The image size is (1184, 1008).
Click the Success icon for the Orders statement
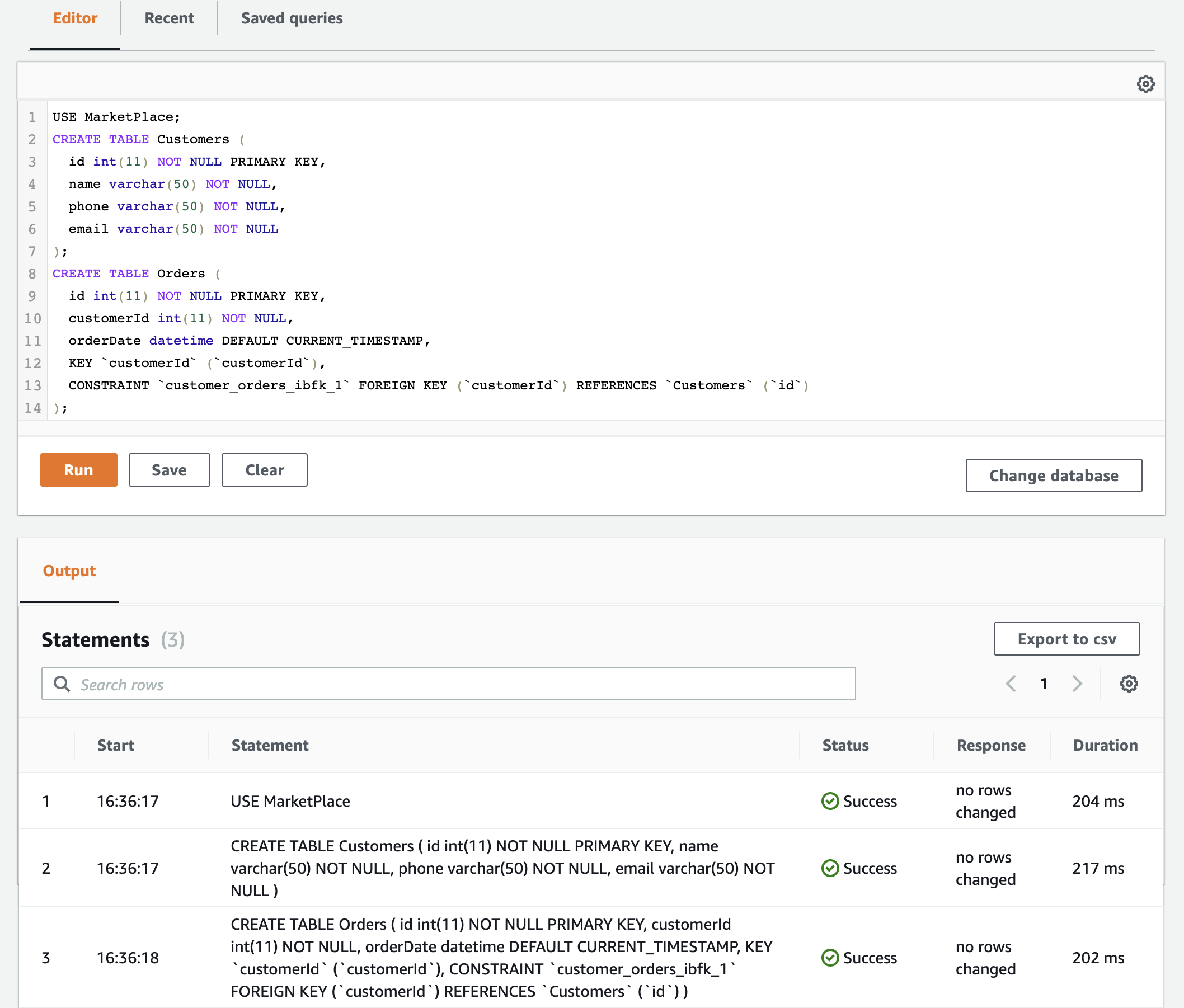pyautogui.click(x=830, y=958)
